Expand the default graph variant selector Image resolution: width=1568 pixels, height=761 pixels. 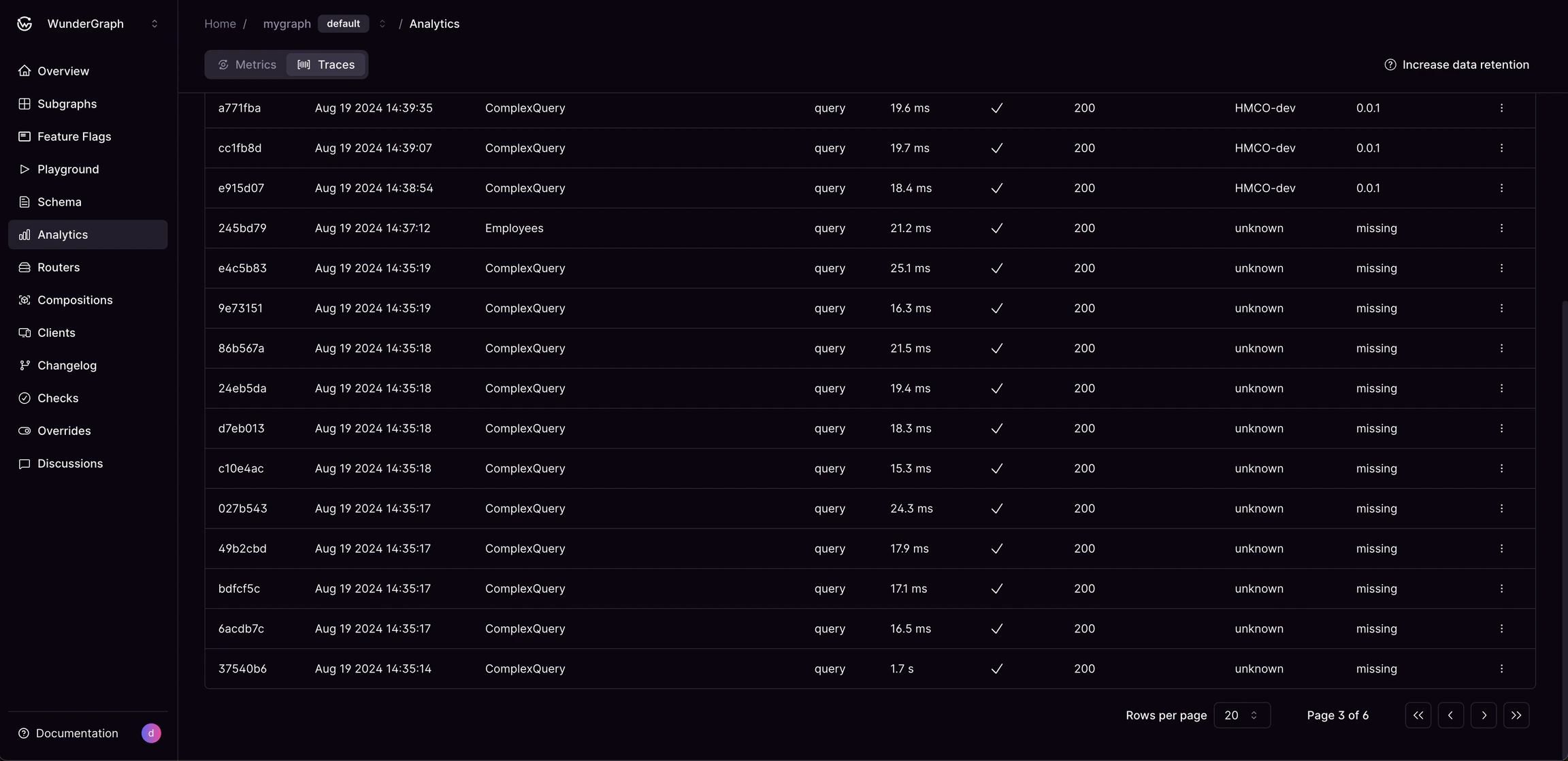point(382,23)
